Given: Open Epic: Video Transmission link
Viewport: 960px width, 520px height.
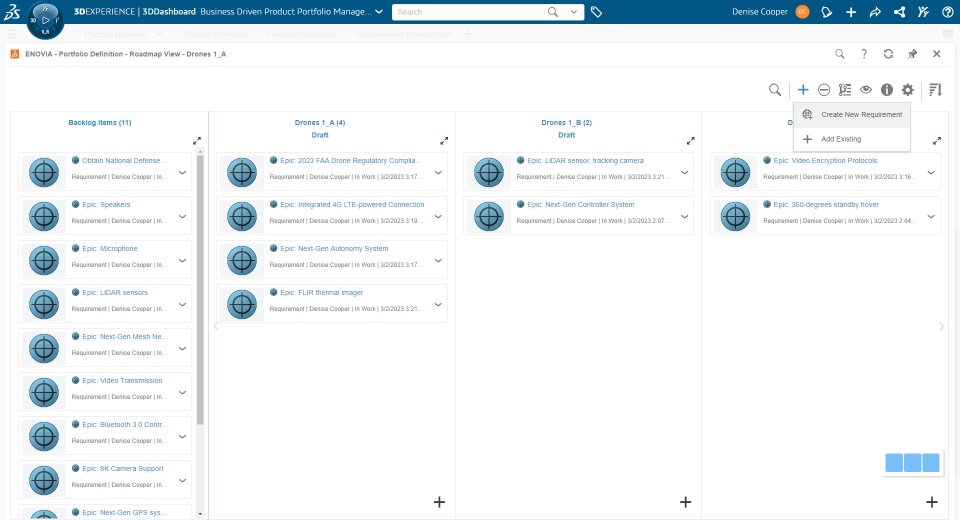Looking at the screenshot, I should 122,380.
